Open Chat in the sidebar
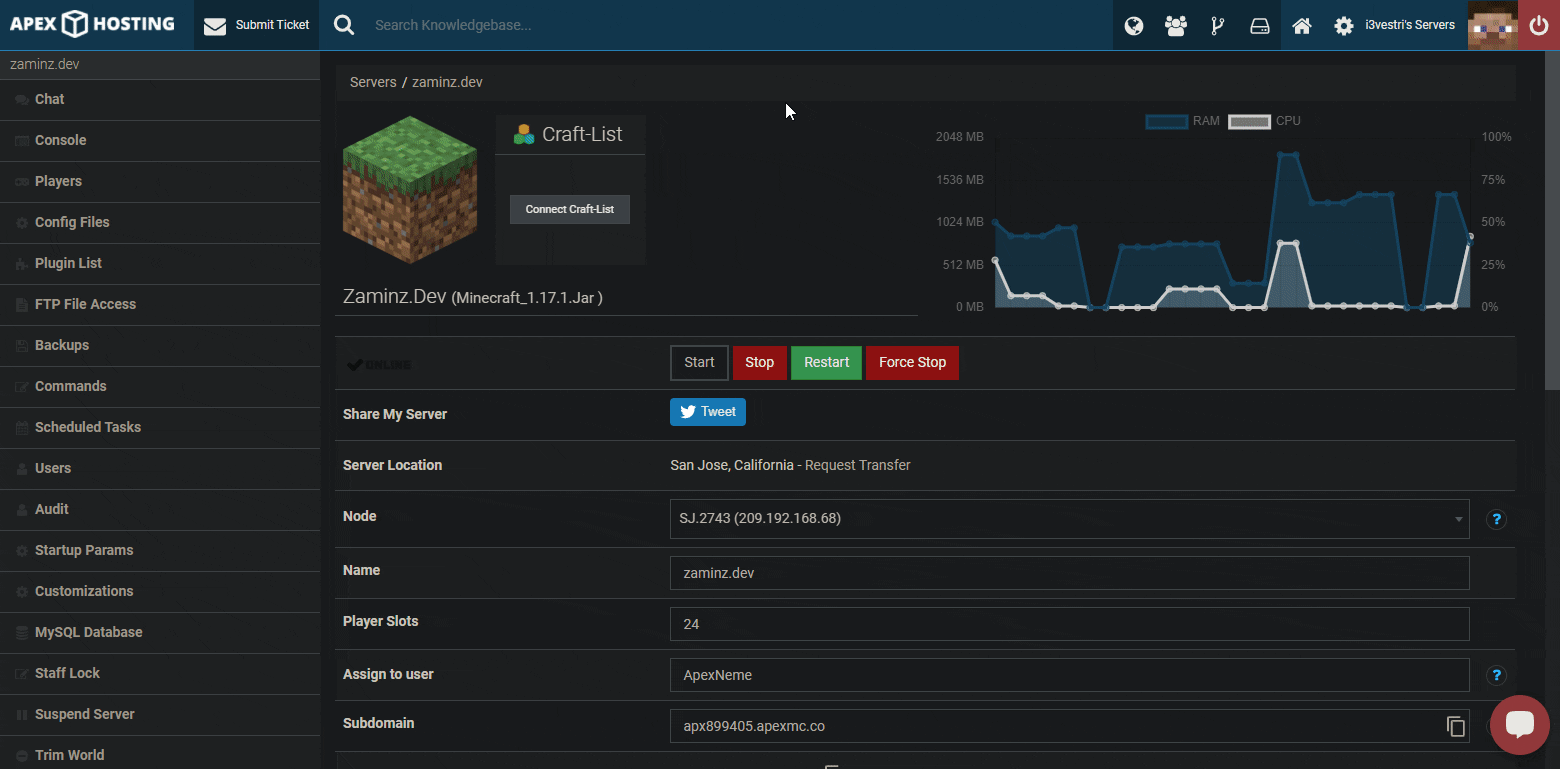Image resolution: width=1560 pixels, height=769 pixels. tap(160, 99)
